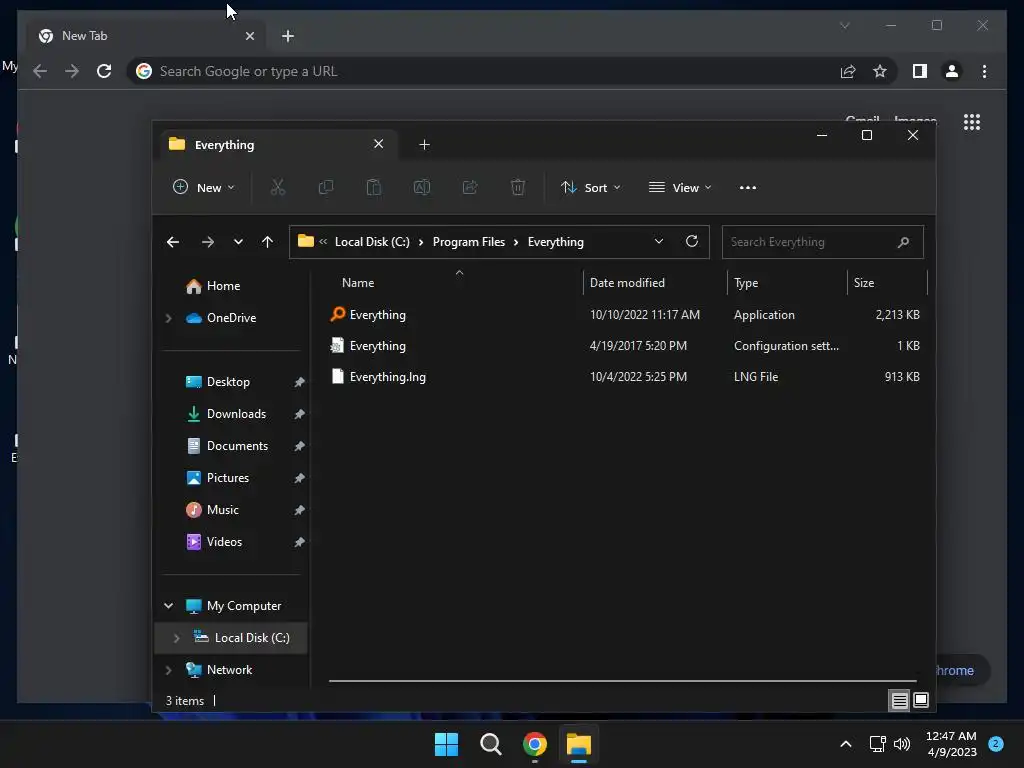The height and width of the screenshot is (768, 1024).
Task: Close the Everything tab in Explorer
Action: (379, 144)
